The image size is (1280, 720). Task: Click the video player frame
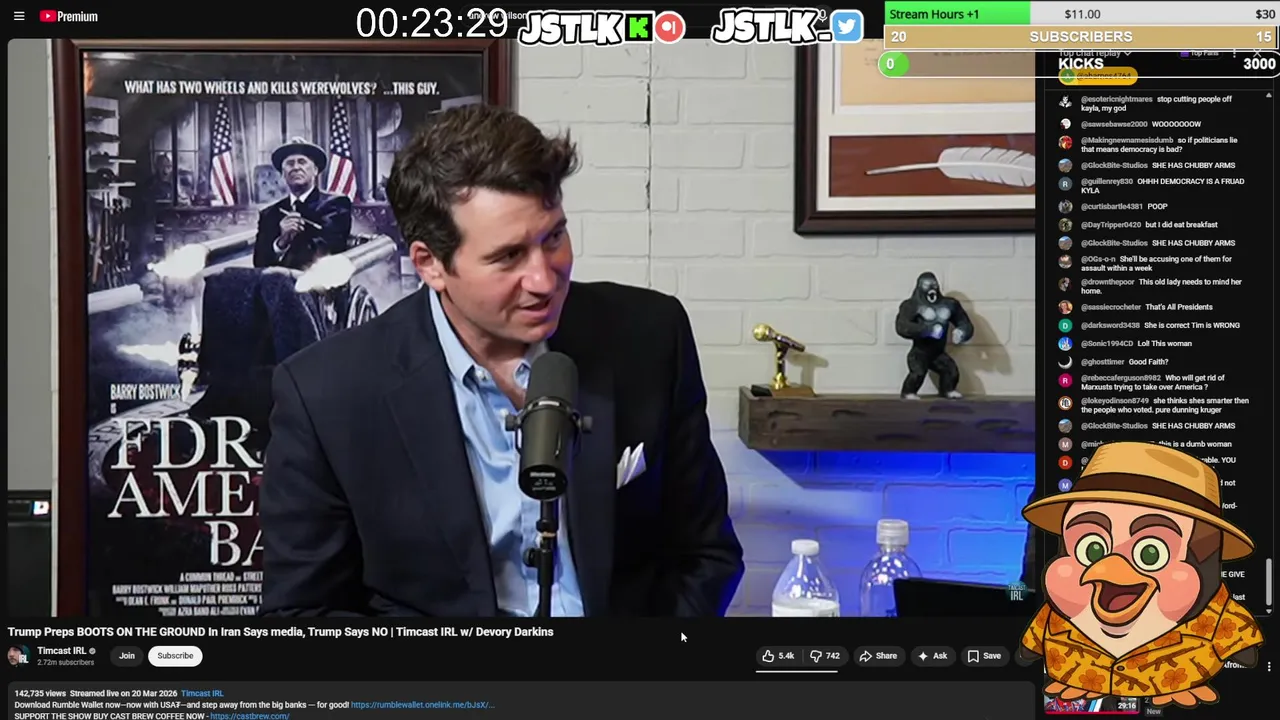(521, 328)
